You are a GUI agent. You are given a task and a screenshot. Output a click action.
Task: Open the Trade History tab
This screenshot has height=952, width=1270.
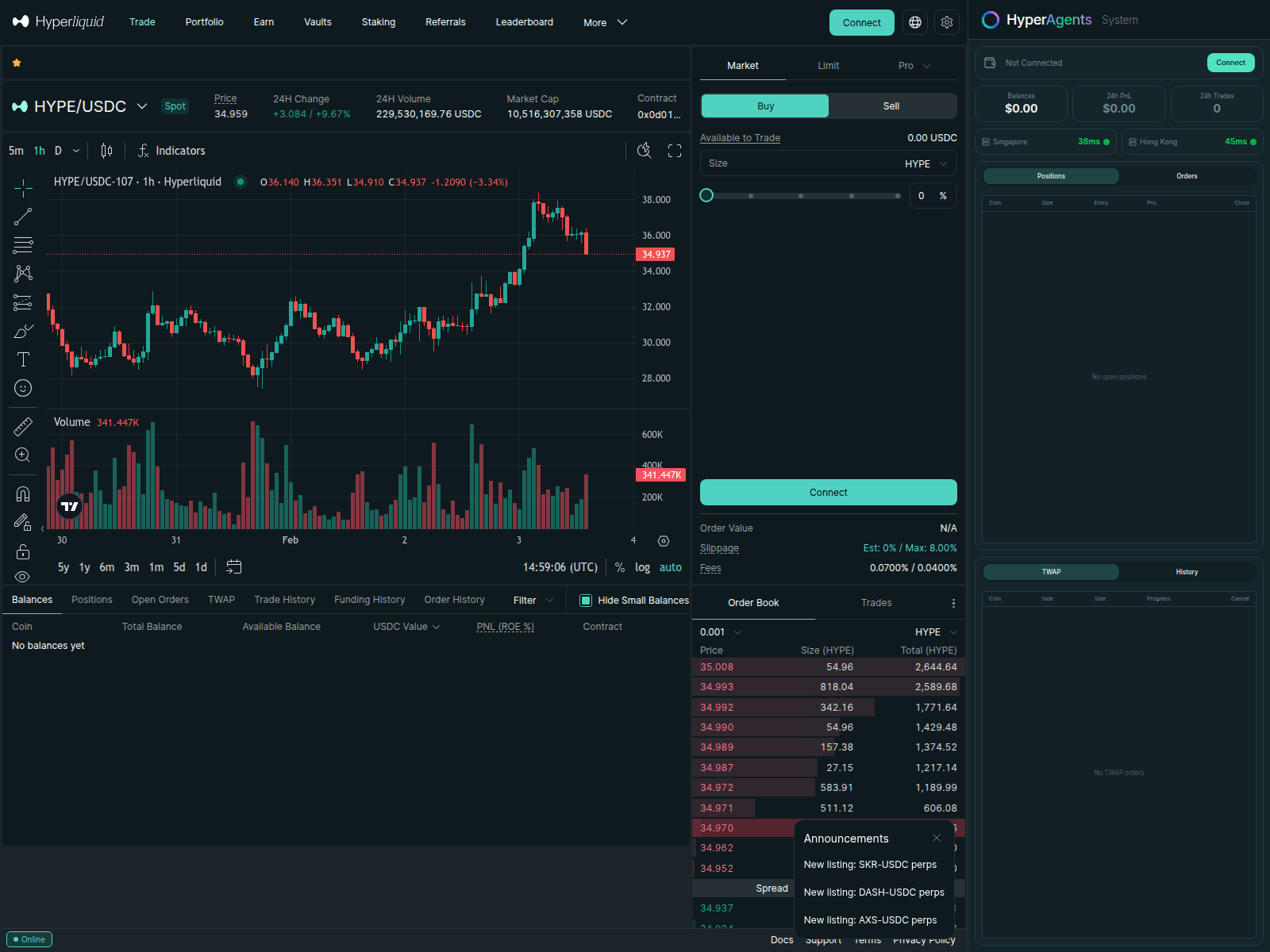coord(284,600)
